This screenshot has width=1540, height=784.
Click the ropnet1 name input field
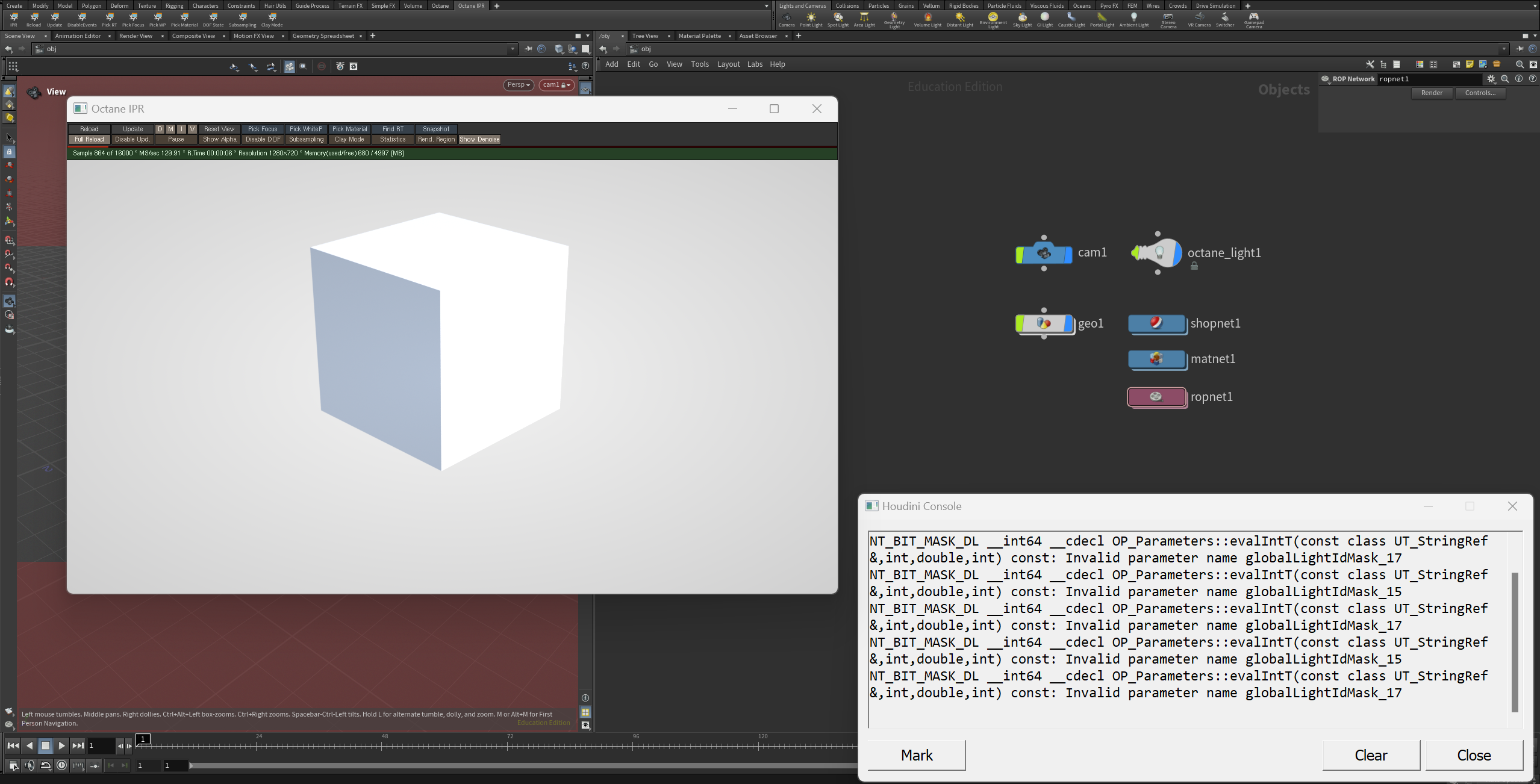1429,79
